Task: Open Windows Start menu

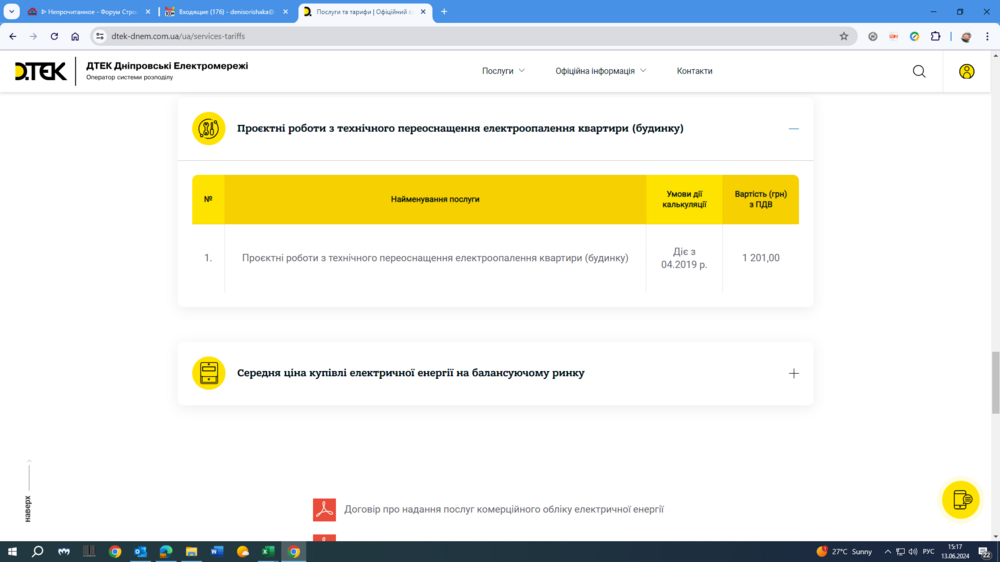Action: (x=12, y=551)
